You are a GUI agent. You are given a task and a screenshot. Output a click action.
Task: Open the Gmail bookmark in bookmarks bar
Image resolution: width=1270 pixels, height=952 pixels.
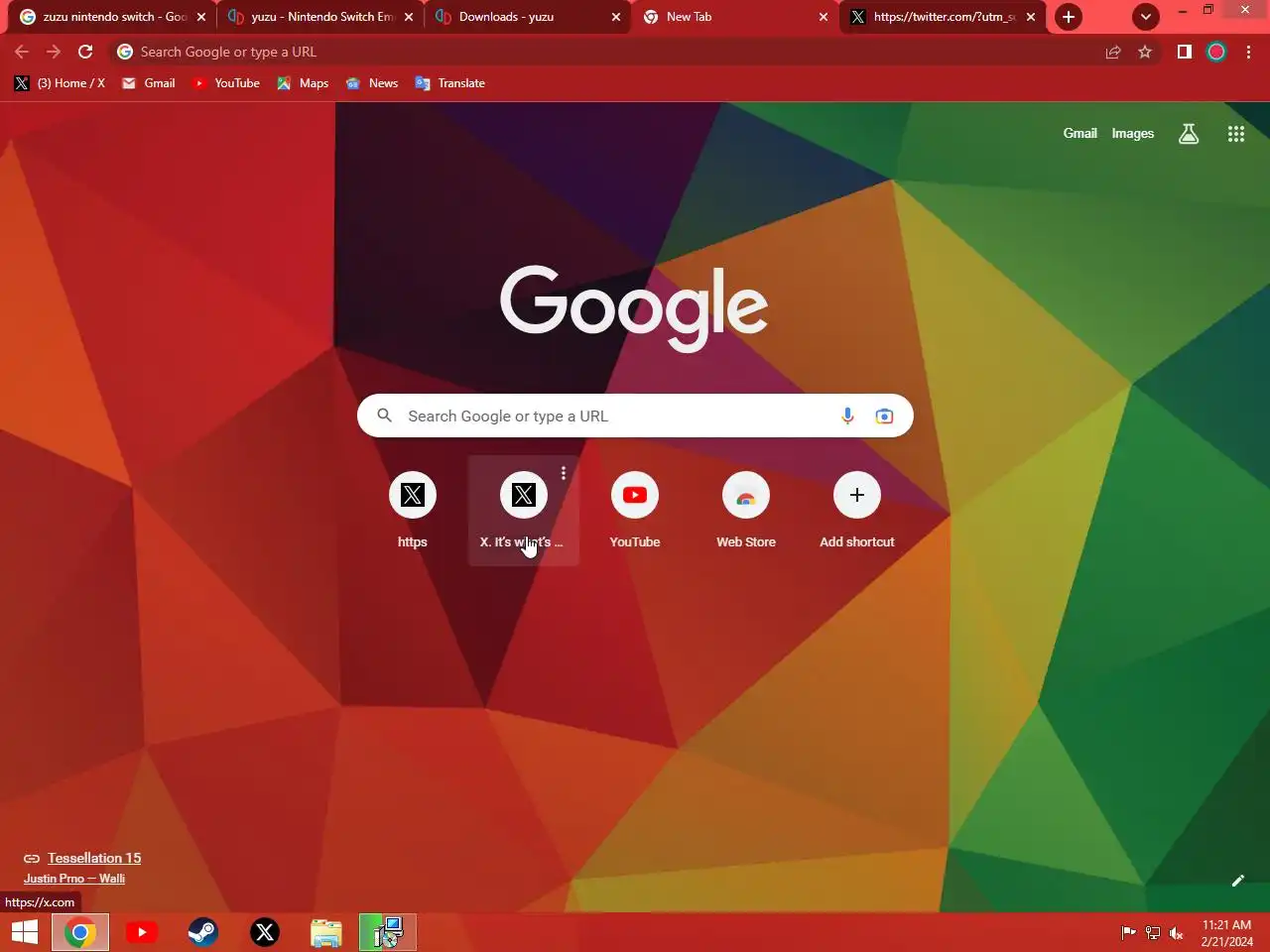[148, 83]
